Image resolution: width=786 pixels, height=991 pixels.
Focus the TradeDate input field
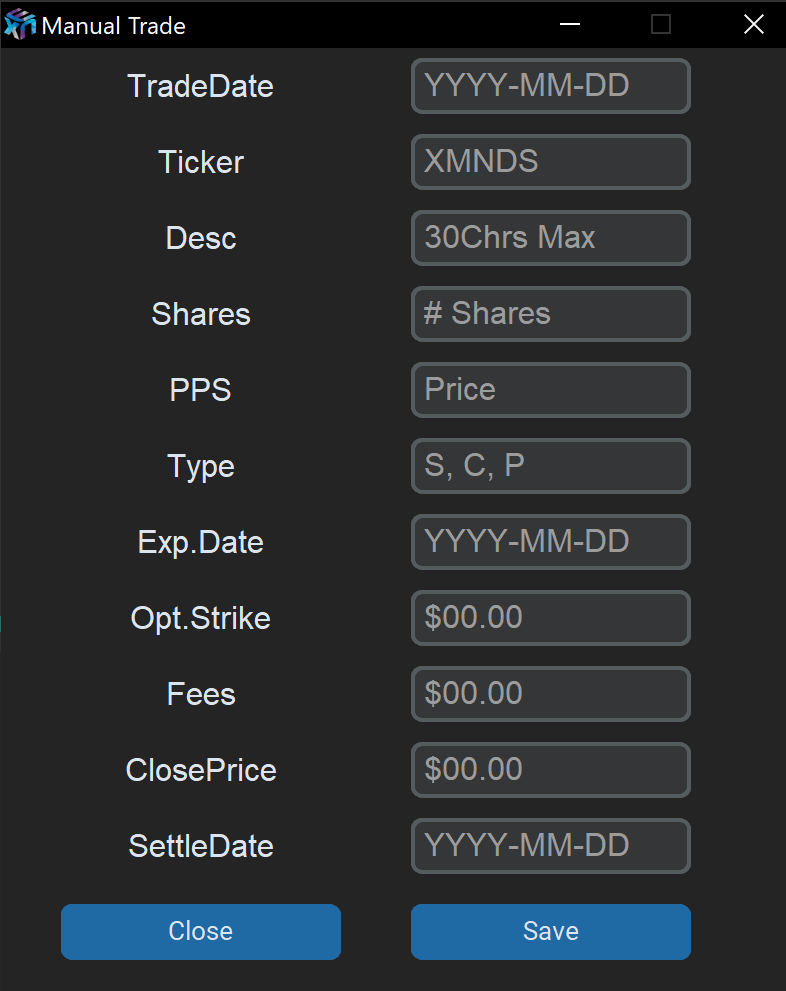click(x=550, y=86)
